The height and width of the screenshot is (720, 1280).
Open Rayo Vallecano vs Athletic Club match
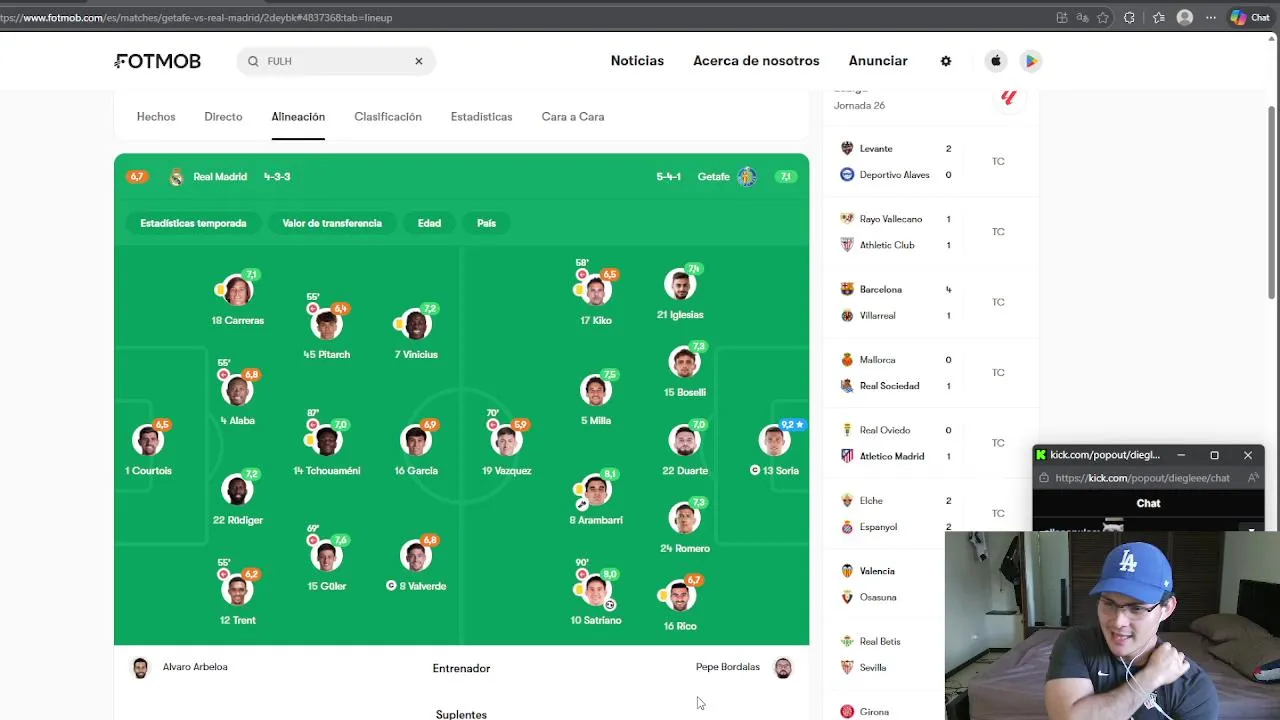pyautogui.click(x=930, y=232)
